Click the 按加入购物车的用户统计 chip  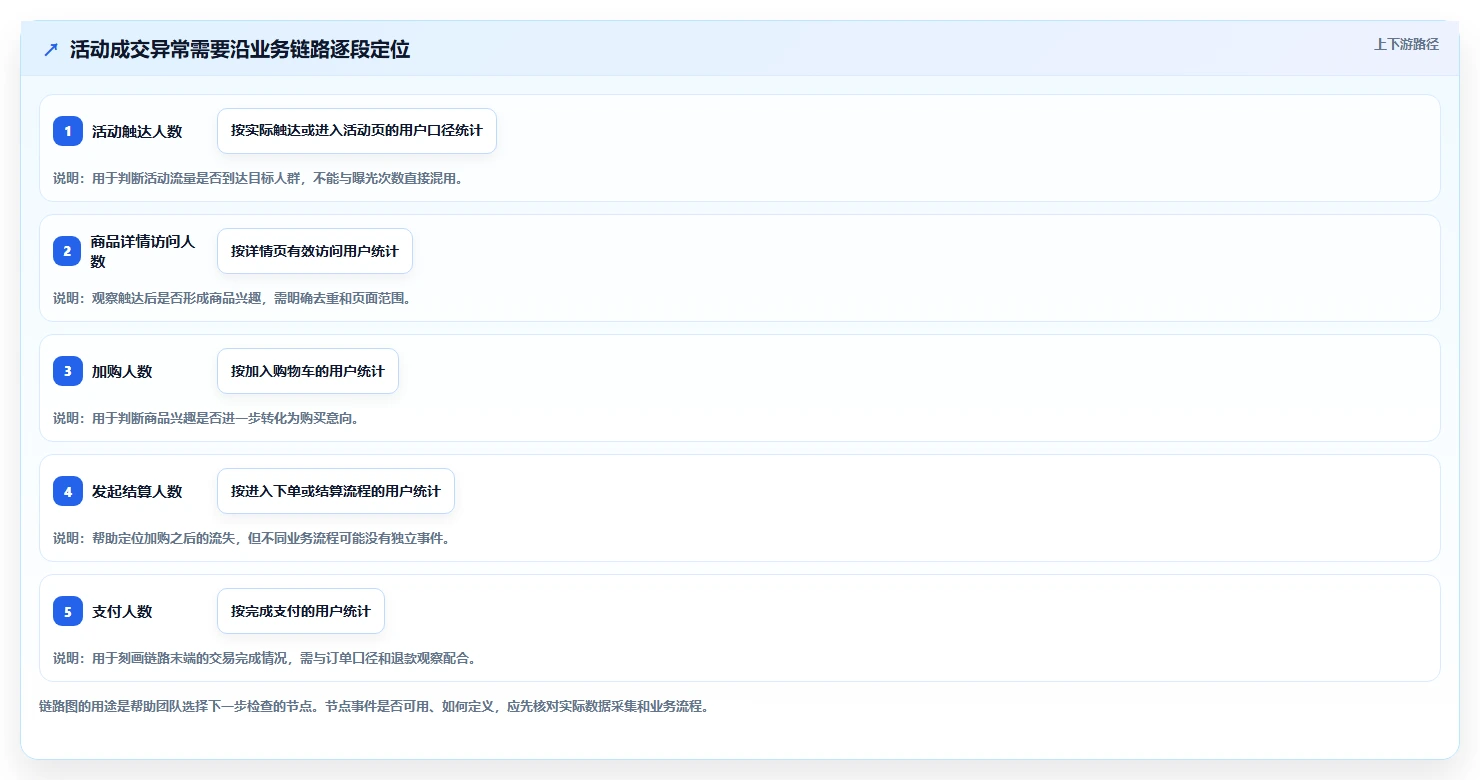click(x=308, y=371)
